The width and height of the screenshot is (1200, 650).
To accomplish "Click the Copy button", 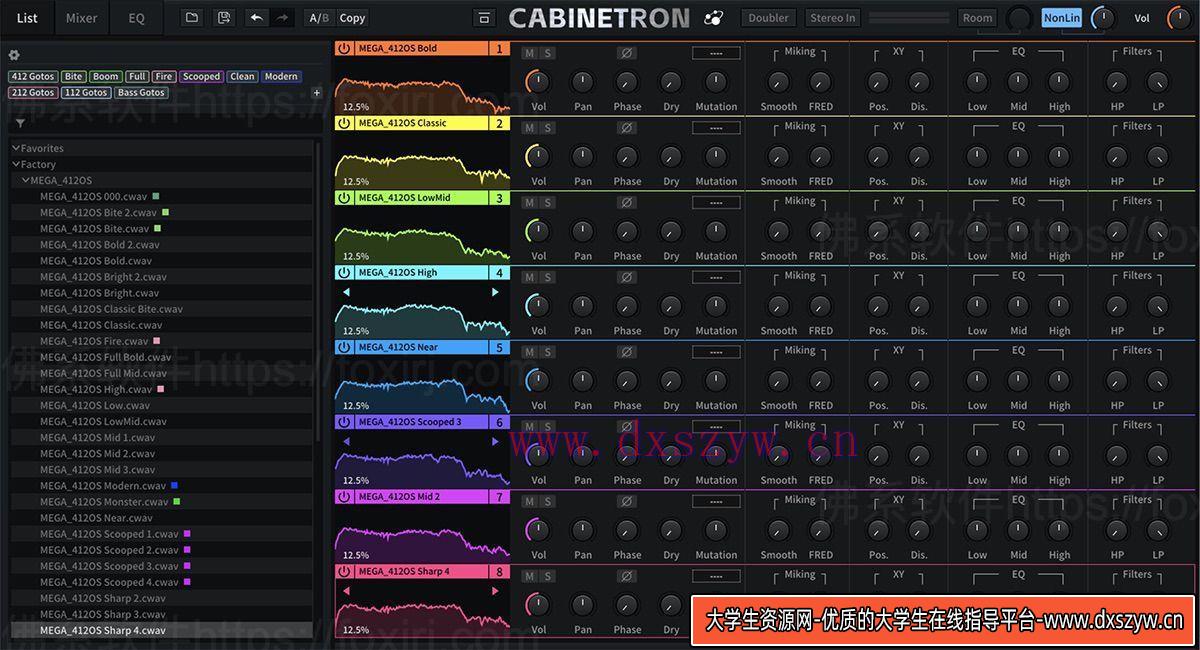I will 352,18.
